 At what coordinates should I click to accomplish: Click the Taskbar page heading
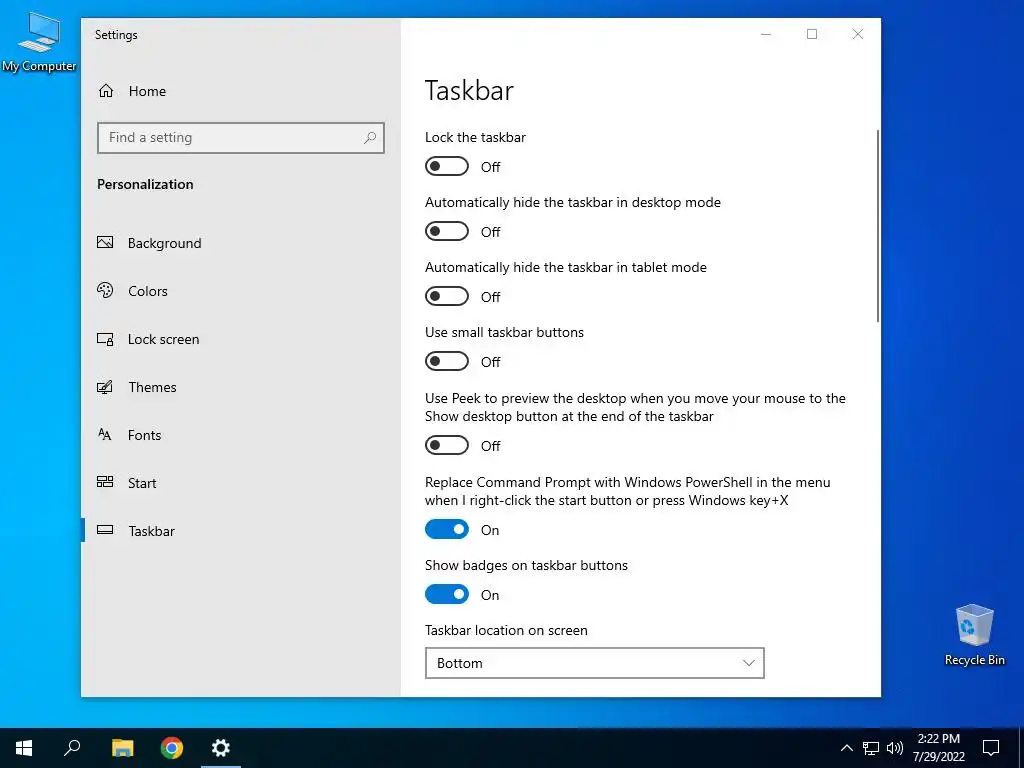469,90
